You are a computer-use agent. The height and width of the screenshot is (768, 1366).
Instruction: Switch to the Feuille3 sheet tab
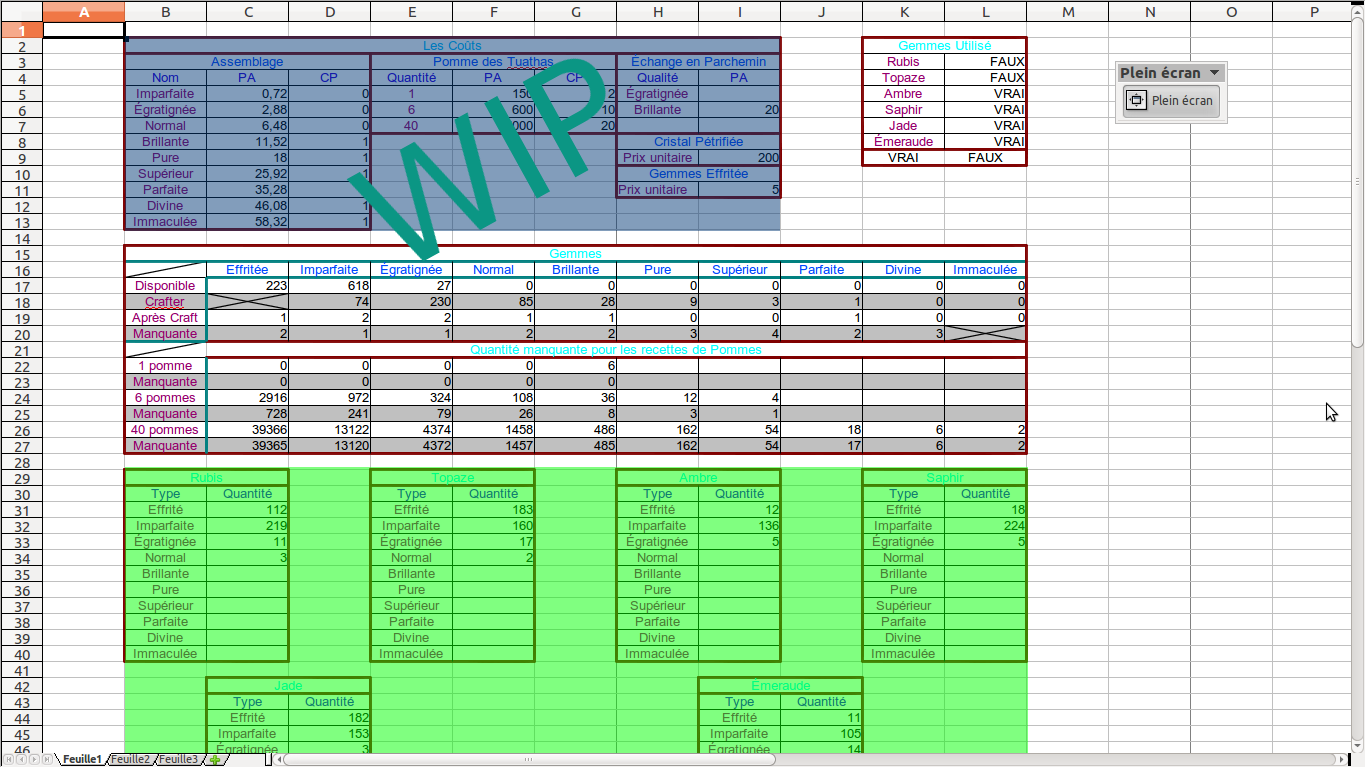coord(178,760)
